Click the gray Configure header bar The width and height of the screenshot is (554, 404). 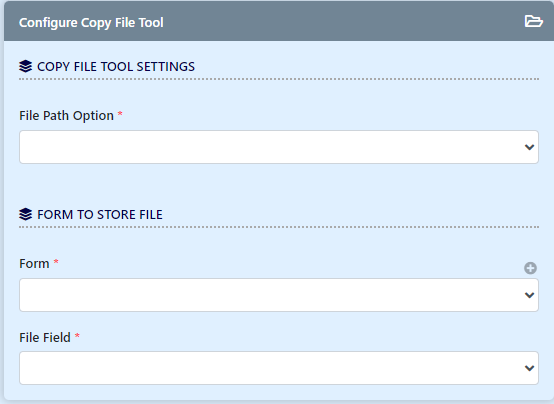[x=279, y=21]
